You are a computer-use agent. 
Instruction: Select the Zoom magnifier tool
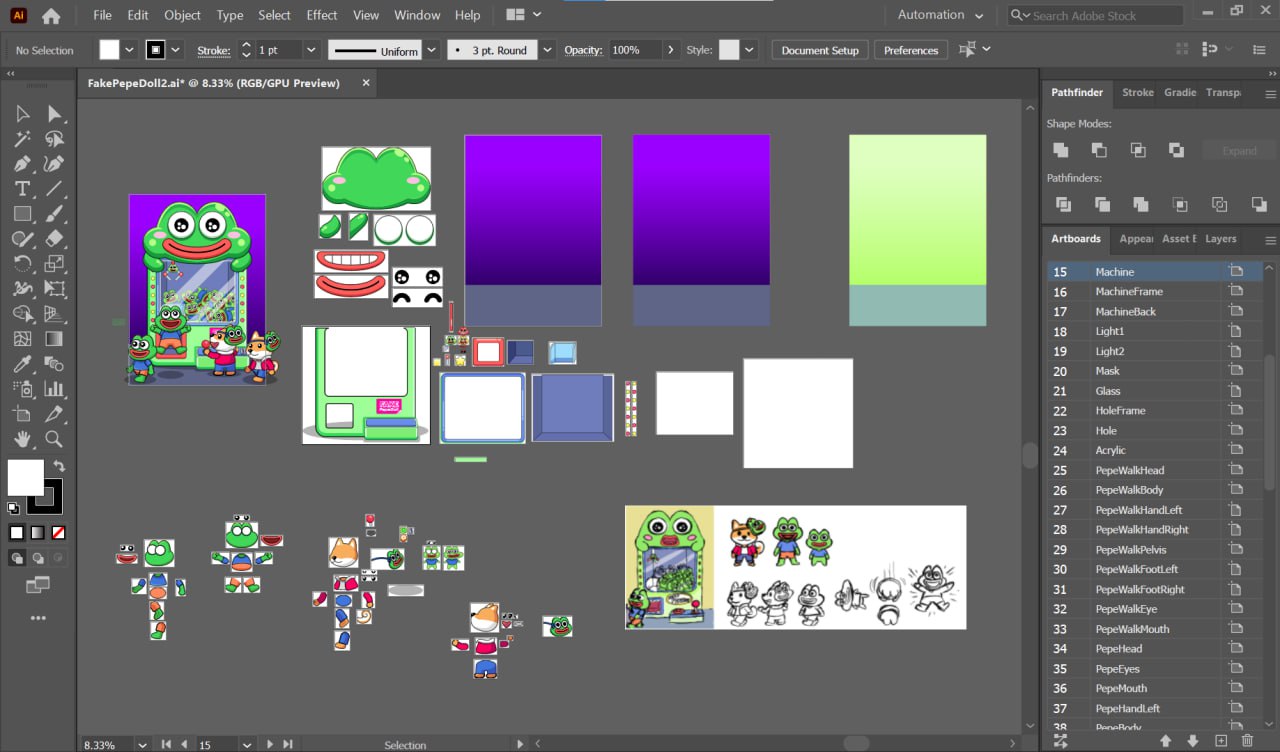[55, 439]
